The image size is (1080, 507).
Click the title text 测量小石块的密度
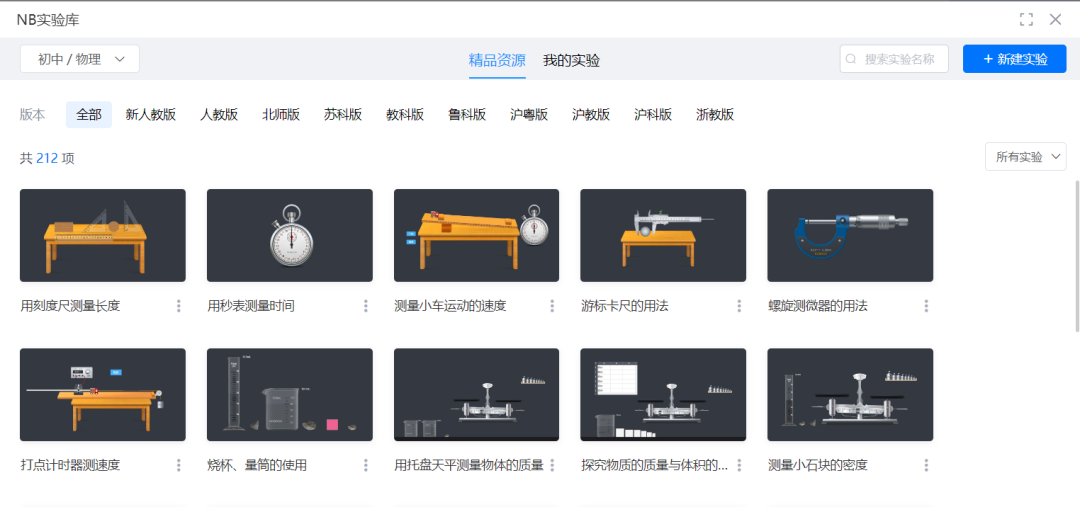(818, 465)
